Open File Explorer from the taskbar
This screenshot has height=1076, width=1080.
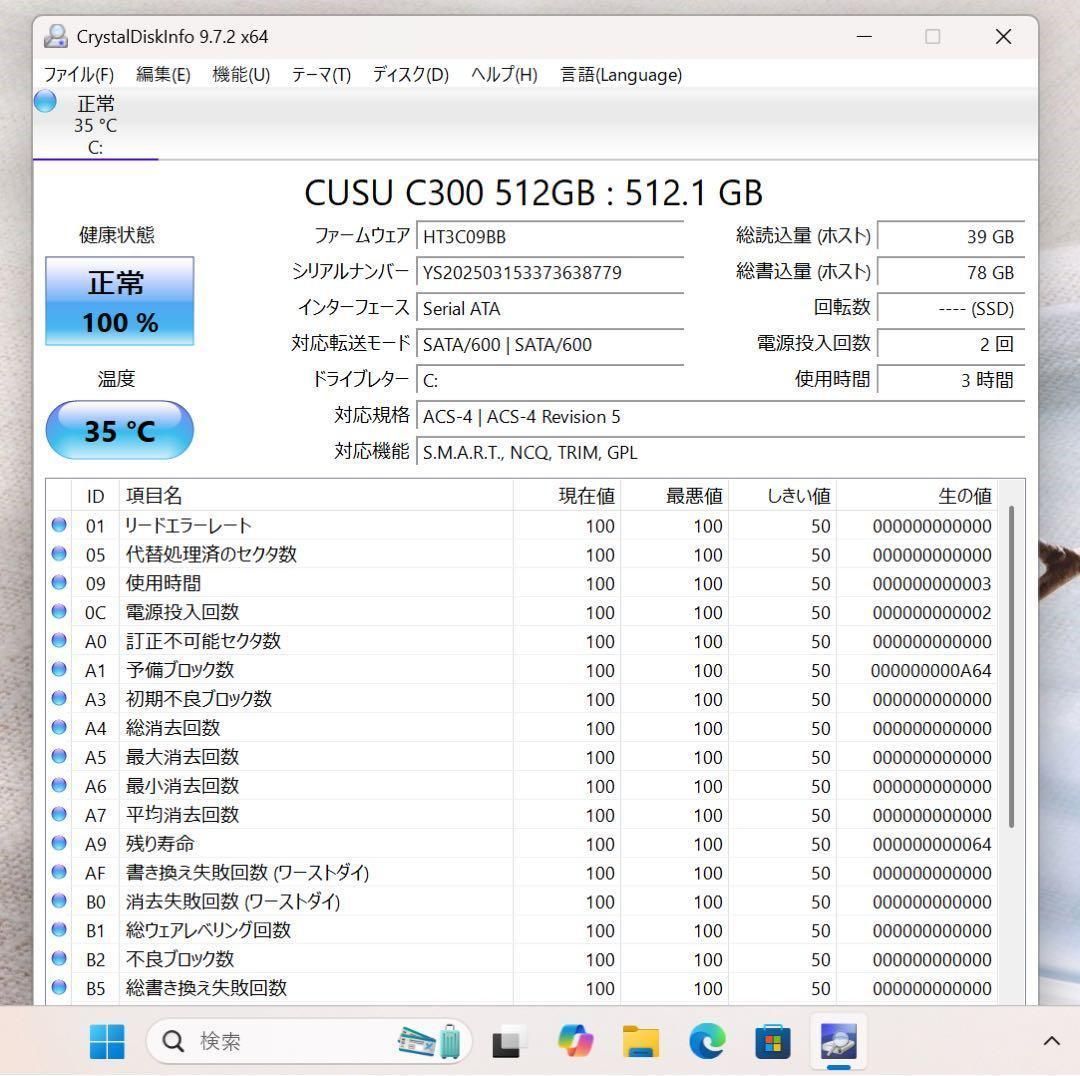pos(640,1042)
